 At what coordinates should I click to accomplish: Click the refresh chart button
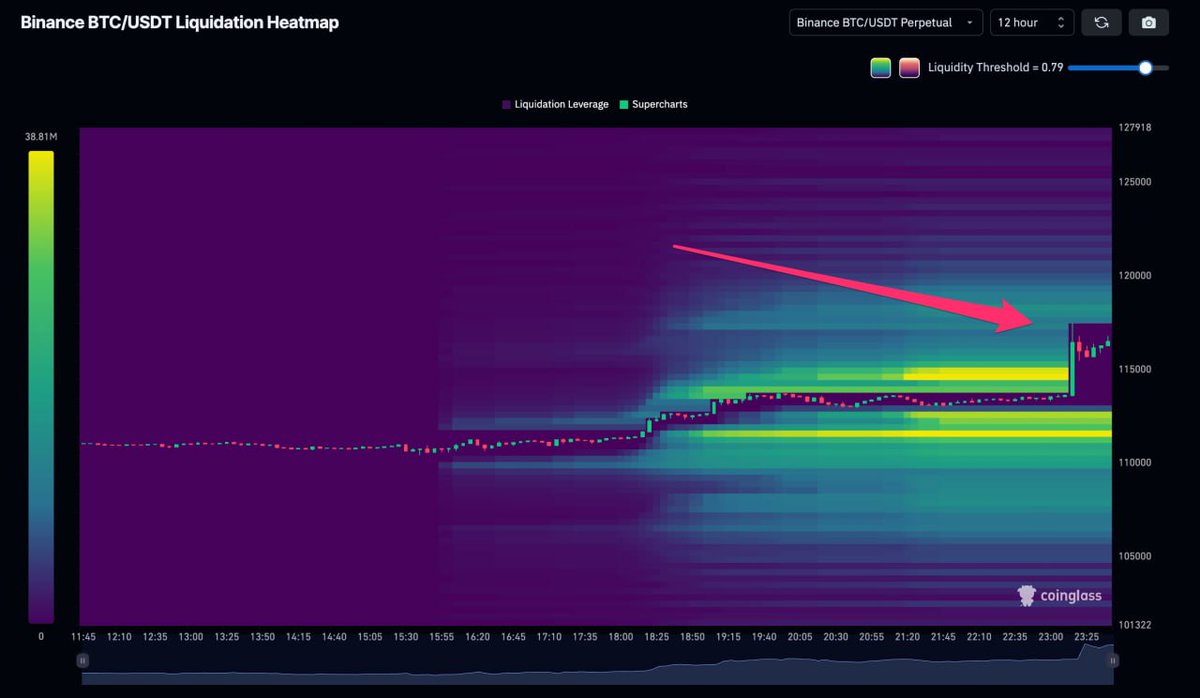tap(1101, 22)
